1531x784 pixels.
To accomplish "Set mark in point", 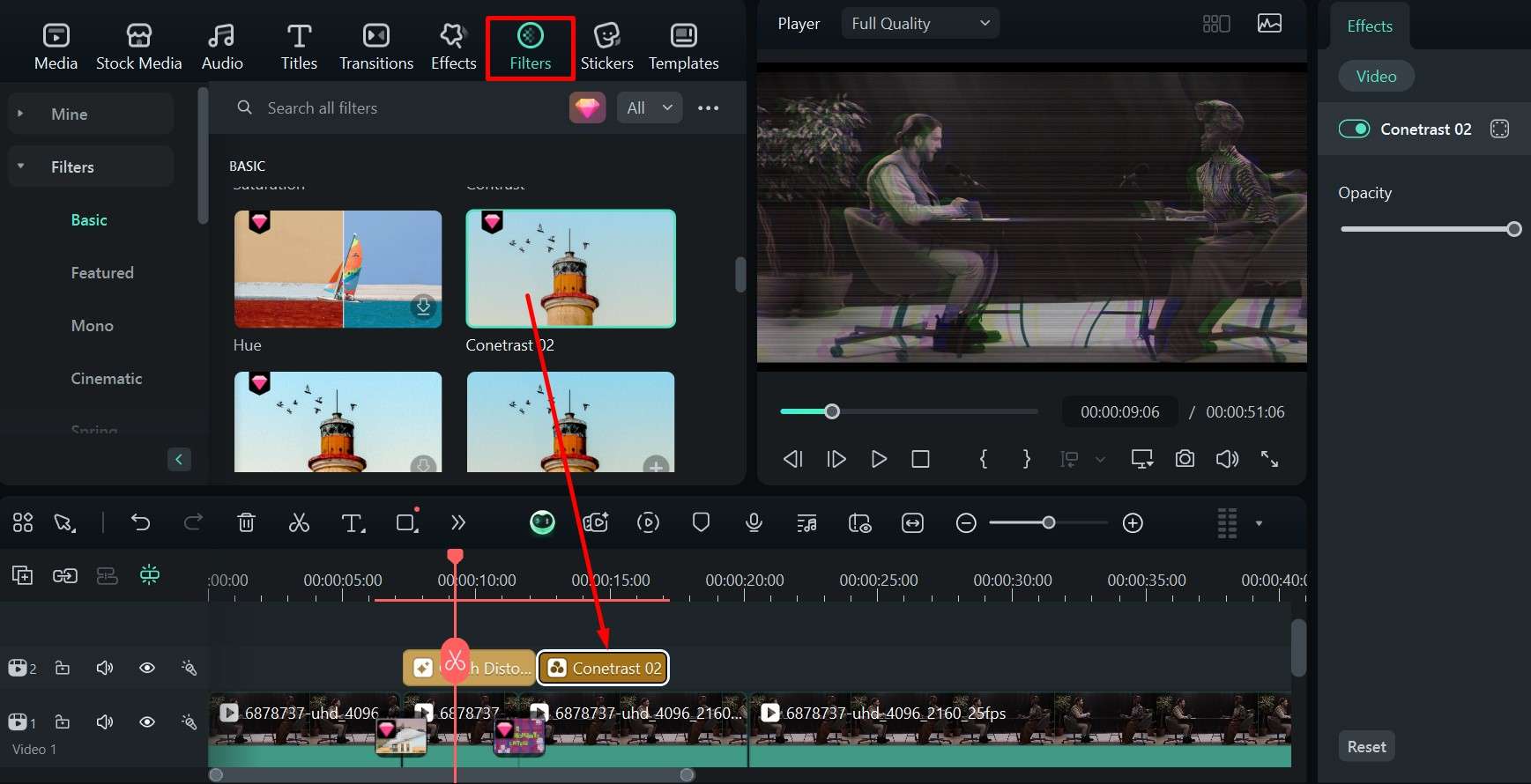I will point(984,459).
